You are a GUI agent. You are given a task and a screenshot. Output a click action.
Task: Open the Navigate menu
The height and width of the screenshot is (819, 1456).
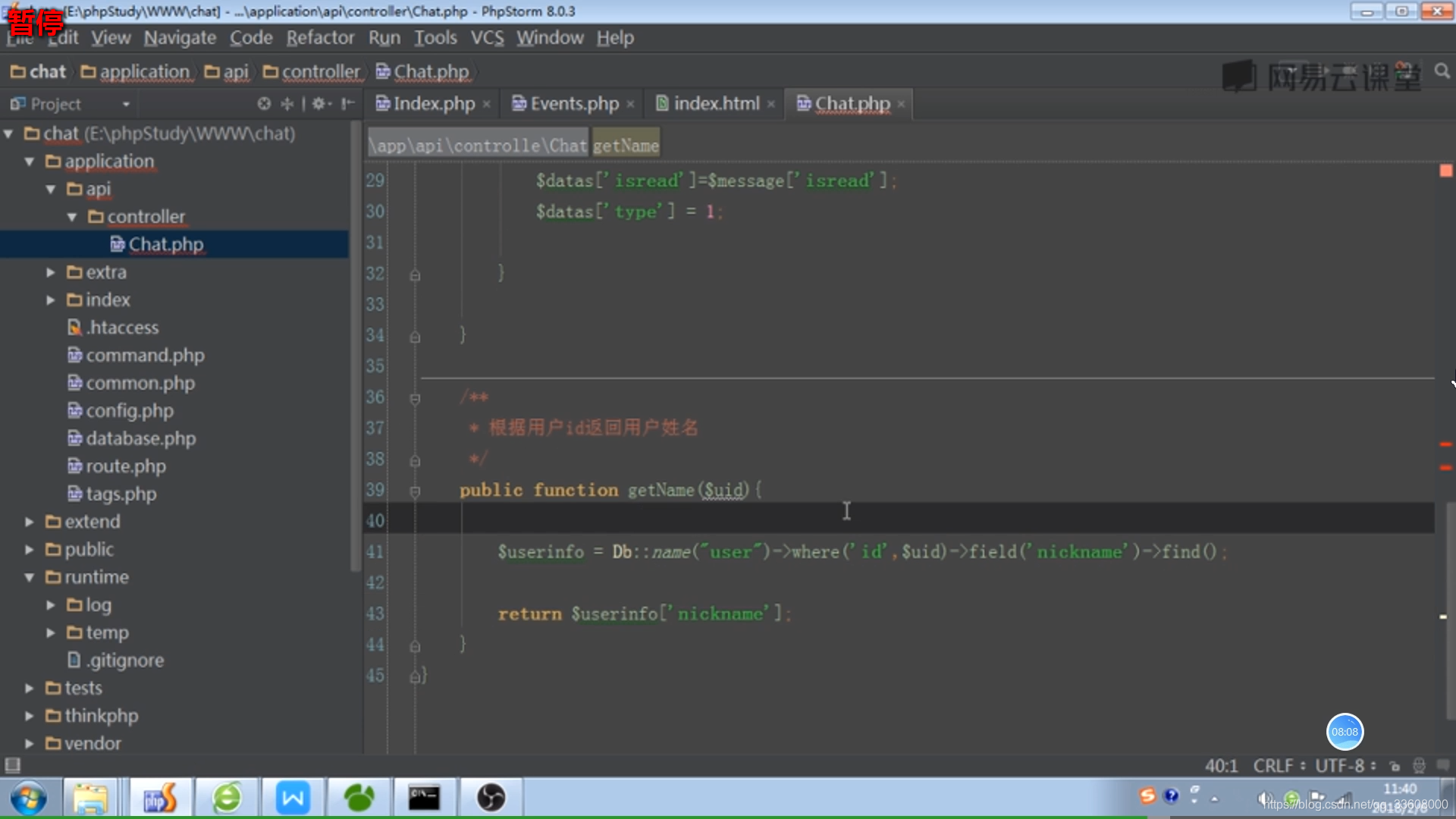click(x=180, y=38)
